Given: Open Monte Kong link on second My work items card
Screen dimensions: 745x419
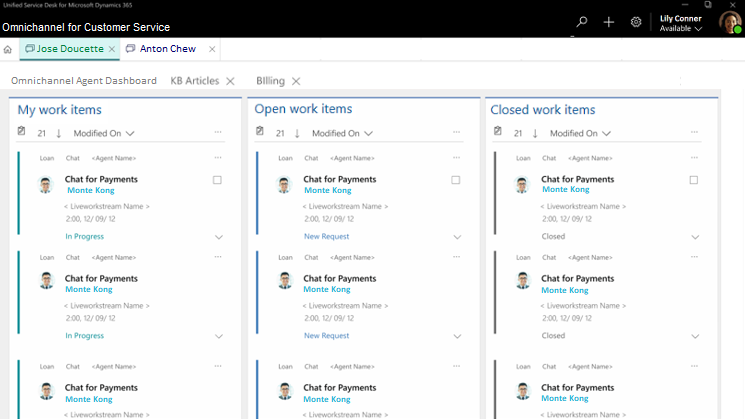Looking at the screenshot, I should pos(89,289).
